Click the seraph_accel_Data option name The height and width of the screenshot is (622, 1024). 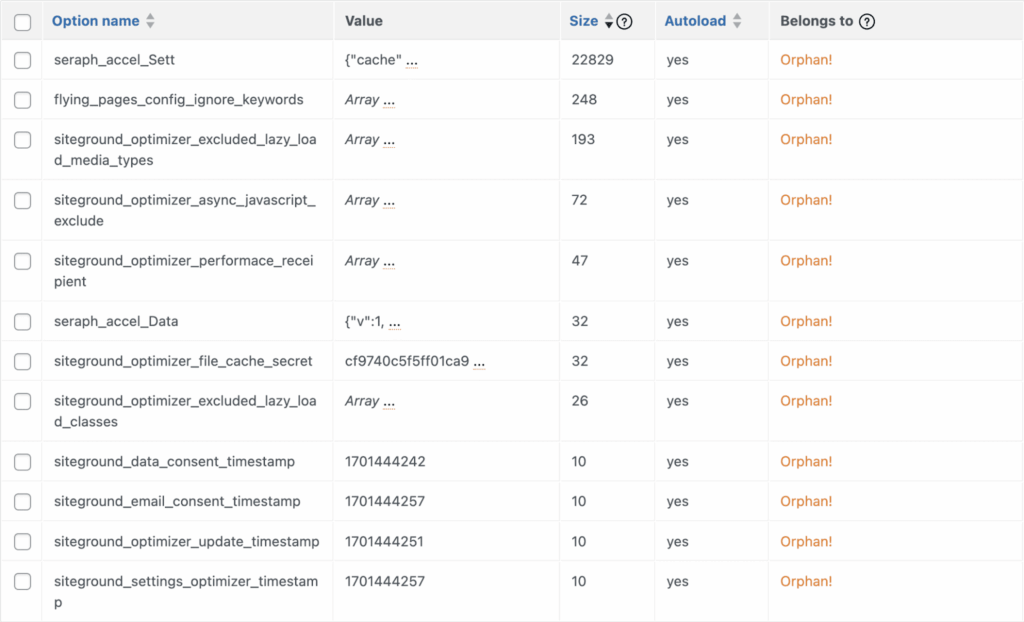[x=116, y=321]
